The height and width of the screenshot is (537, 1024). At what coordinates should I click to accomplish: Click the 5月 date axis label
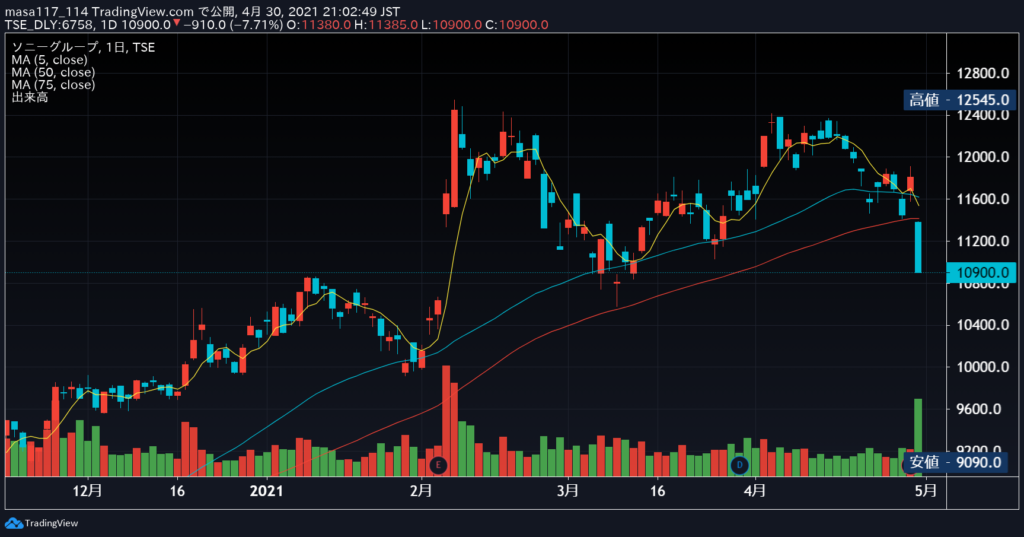926,491
